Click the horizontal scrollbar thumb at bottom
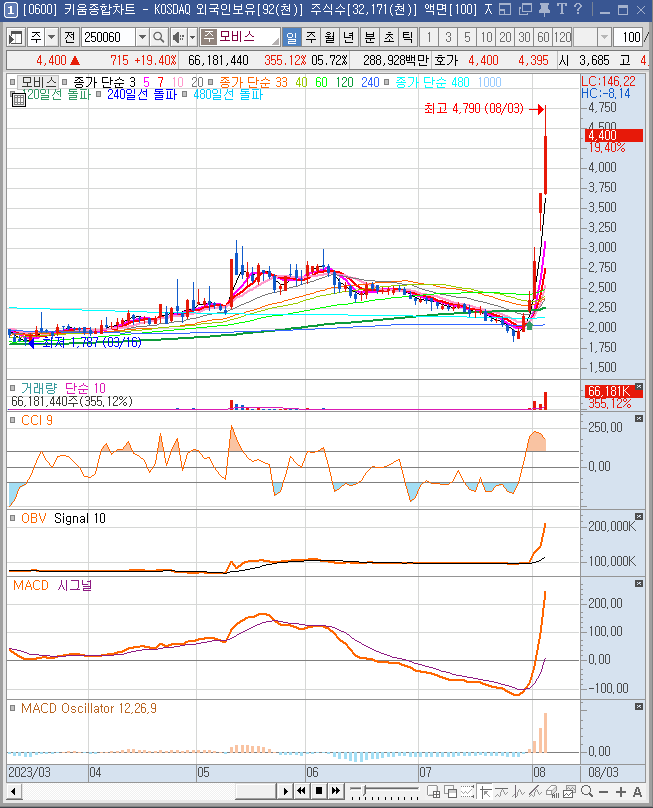The image size is (653, 808). [256, 792]
